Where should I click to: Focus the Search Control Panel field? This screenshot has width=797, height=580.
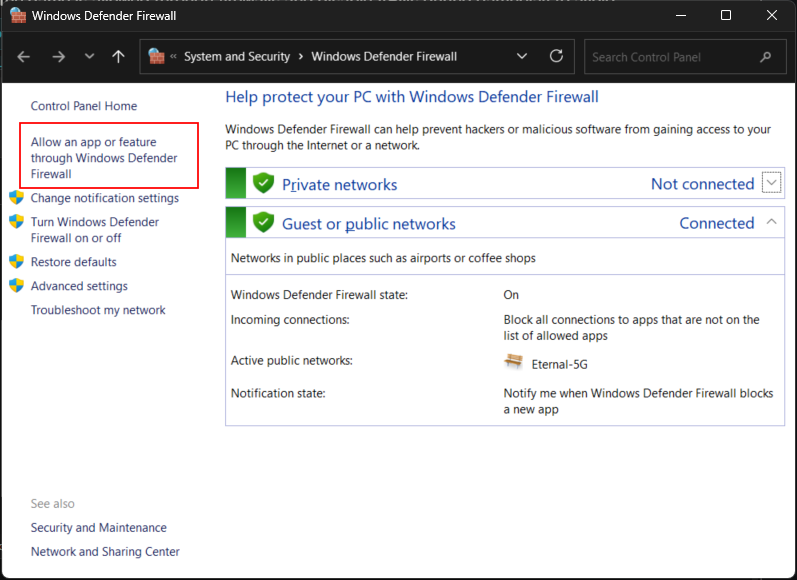coord(670,57)
